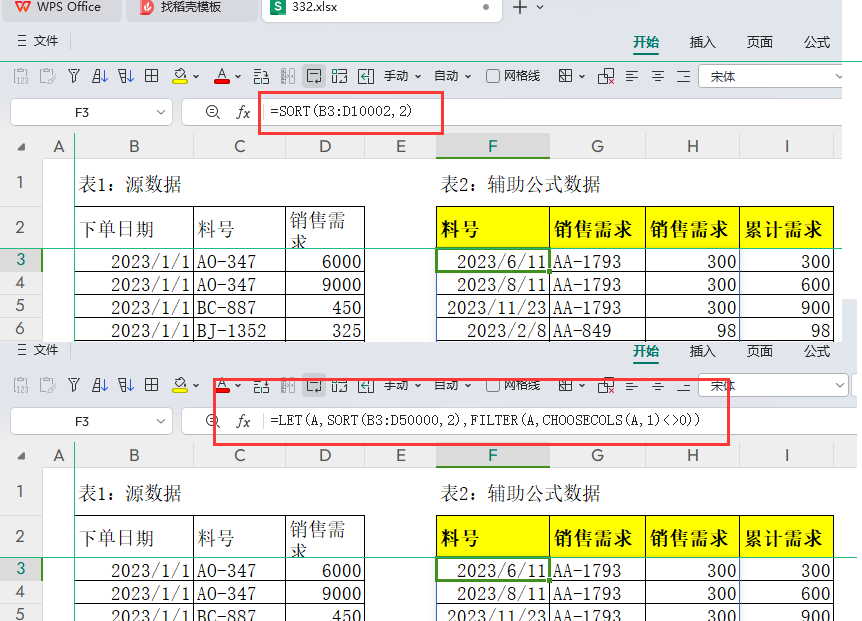This screenshot has width=862, height=621.
Task: Click the zoom magnifier beside fx, SORT formula window
Action: [x=213, y=112]
